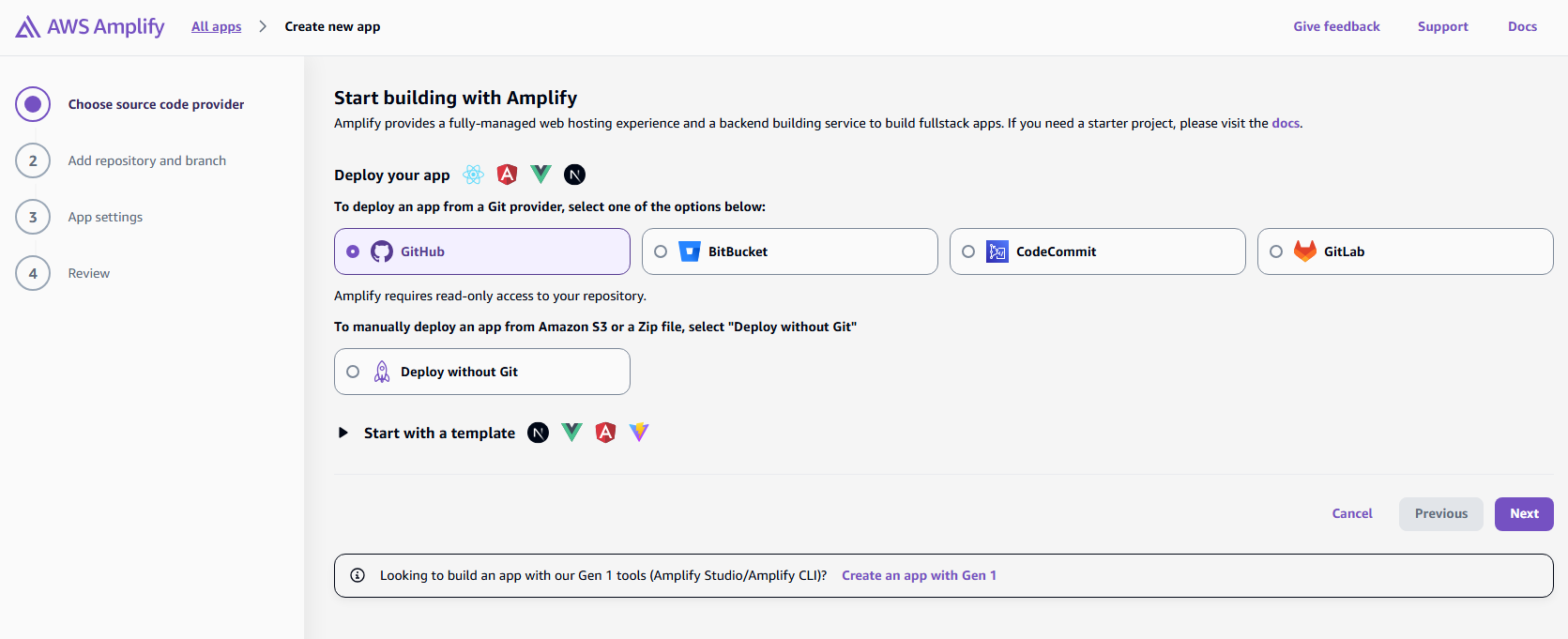Select the GitLab radio button
The image size is (1568, 639).
(1276, 251)
